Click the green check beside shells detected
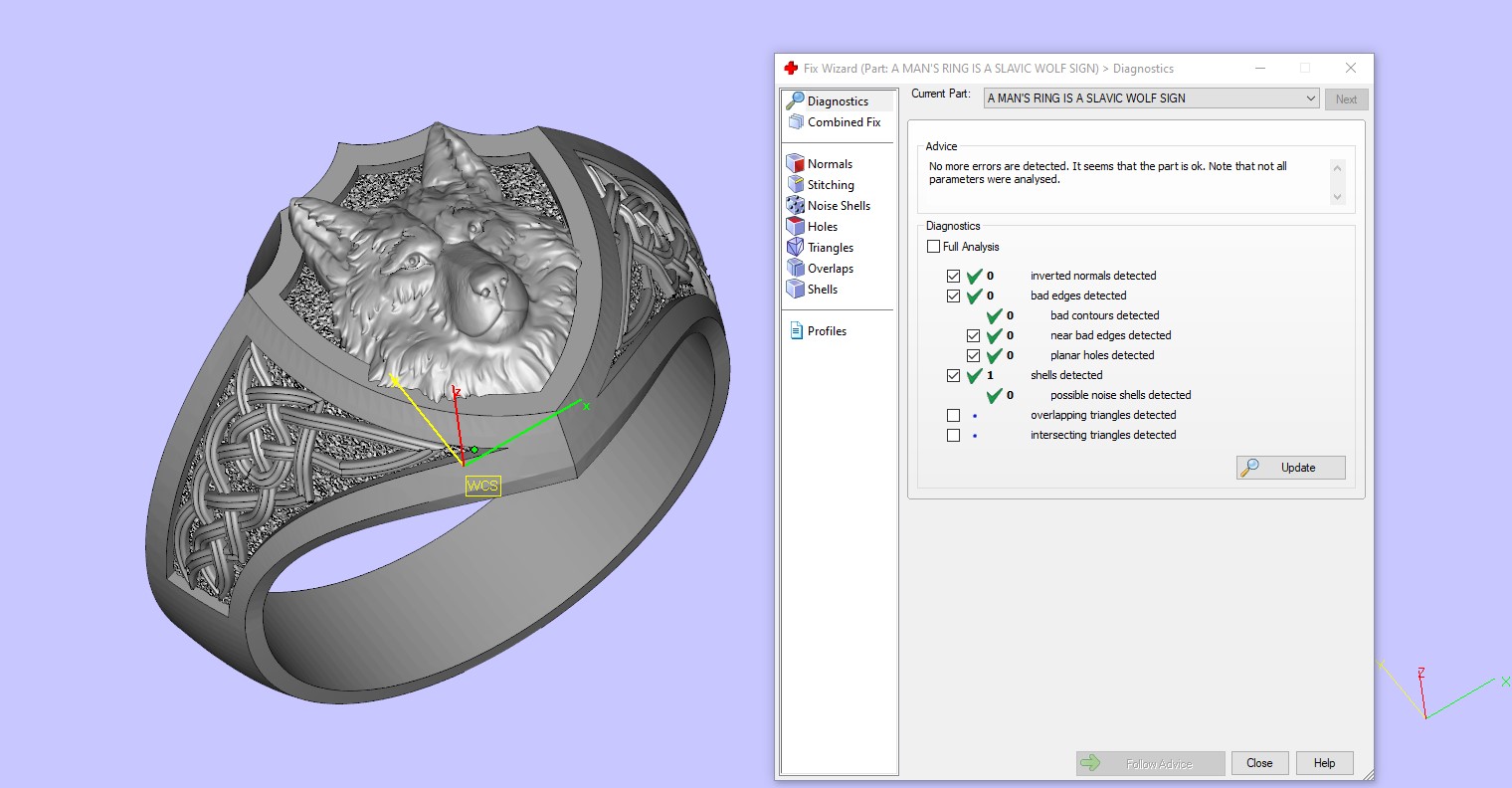The image size is (1512, 788). tap(975, 376)
